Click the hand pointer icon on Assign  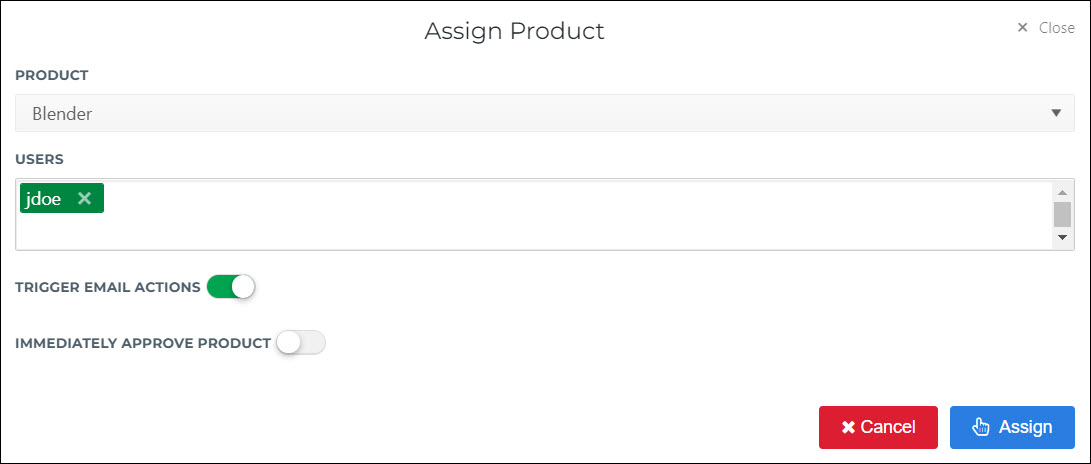[x=981, y=427]
